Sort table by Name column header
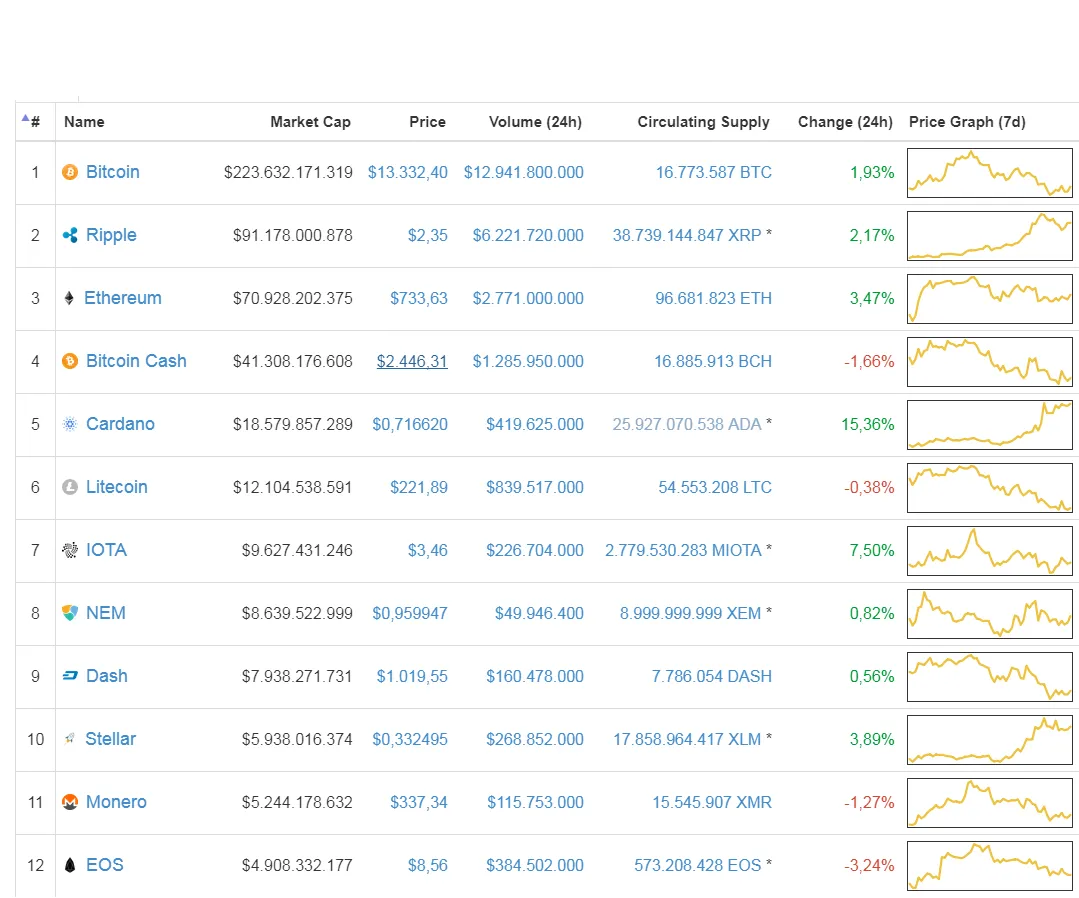 (x=84, y=122)
